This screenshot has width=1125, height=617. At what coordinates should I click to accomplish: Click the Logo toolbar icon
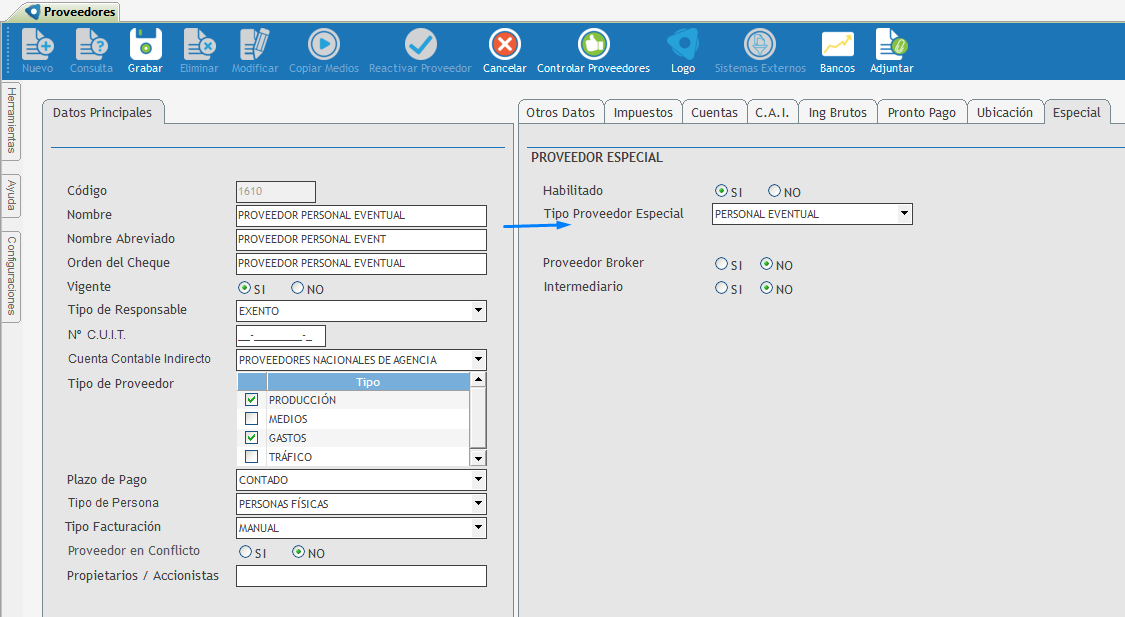tap(683, 45)
